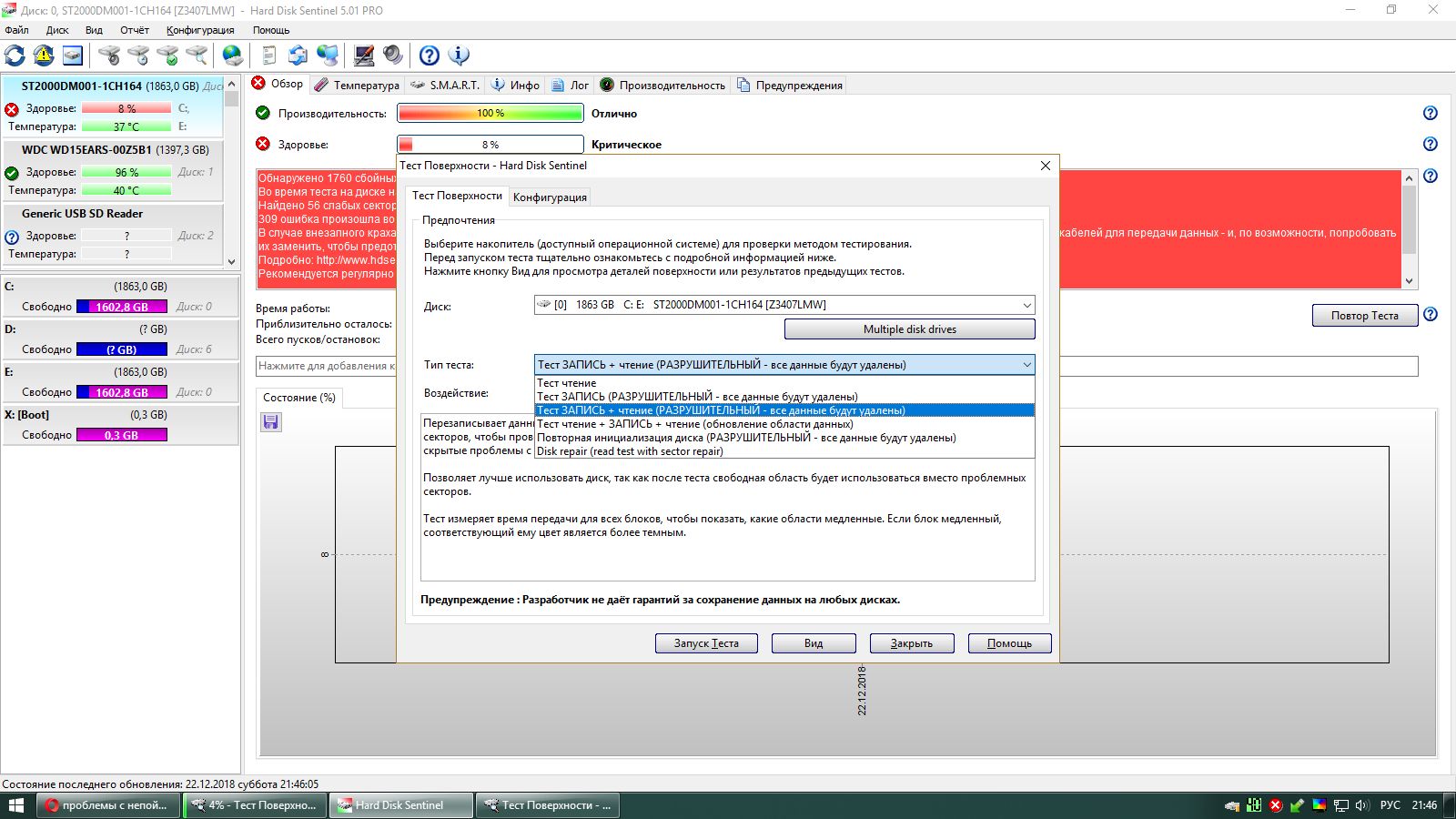Click the Закрыть button
Screen dimensions: 1456x819
[x=912, y=643]
